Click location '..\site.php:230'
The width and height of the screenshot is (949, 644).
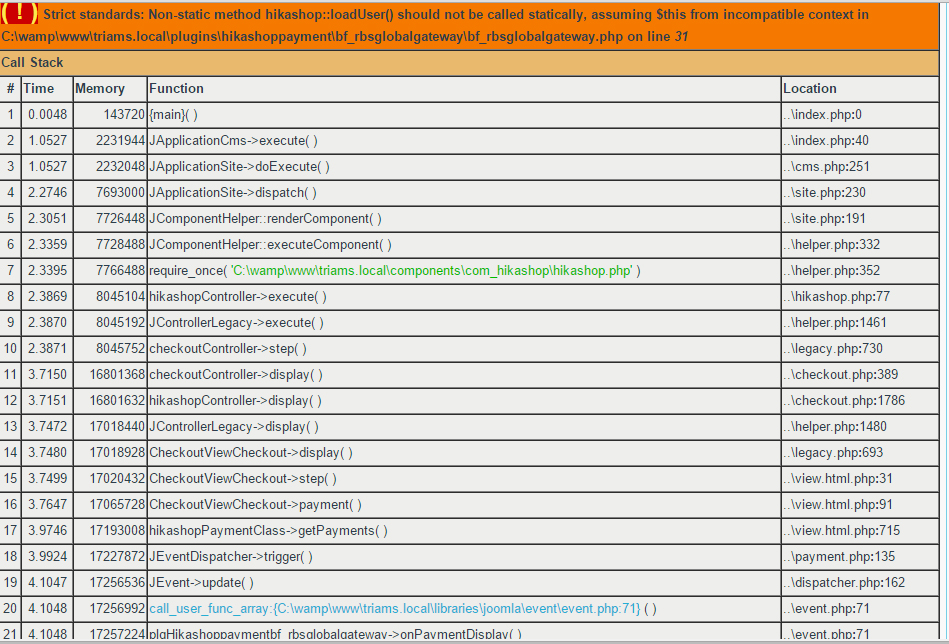(824, 192)
